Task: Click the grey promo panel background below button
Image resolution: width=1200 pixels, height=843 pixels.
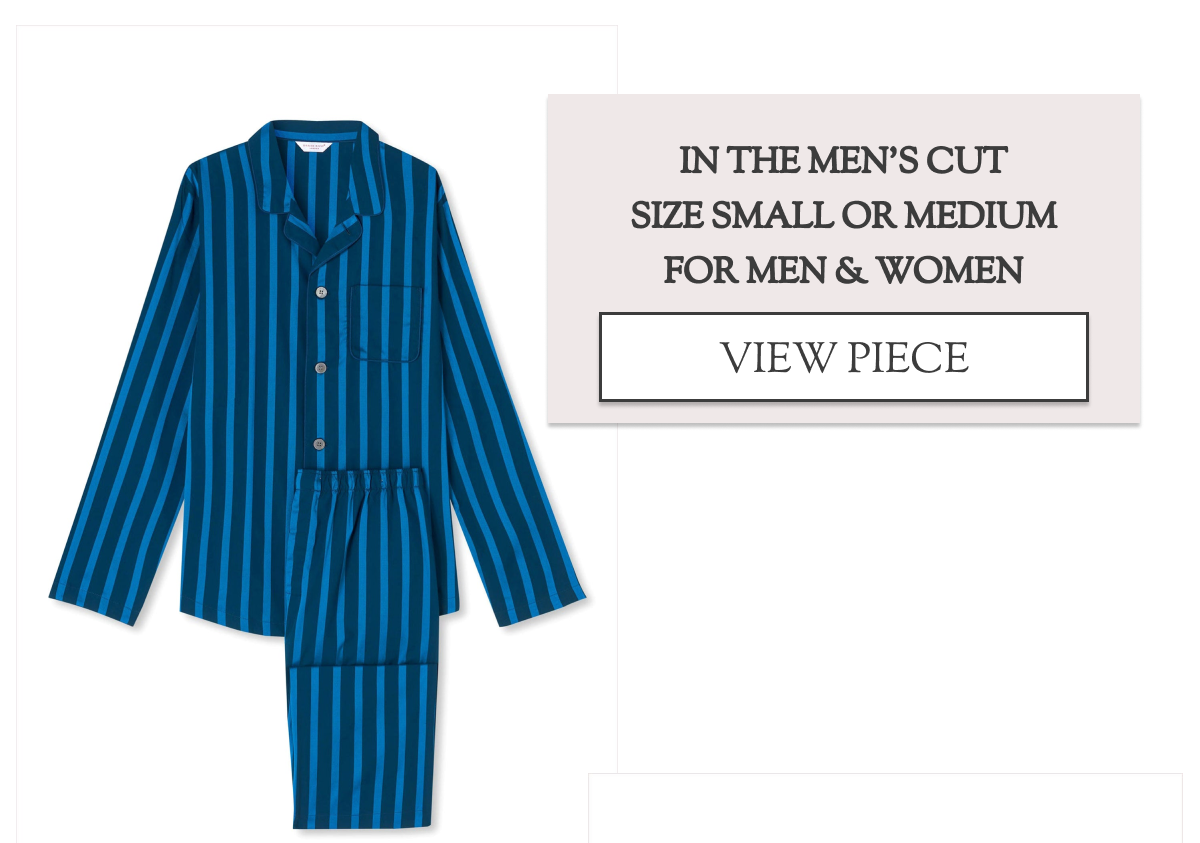Action: [x=843, y=412]
